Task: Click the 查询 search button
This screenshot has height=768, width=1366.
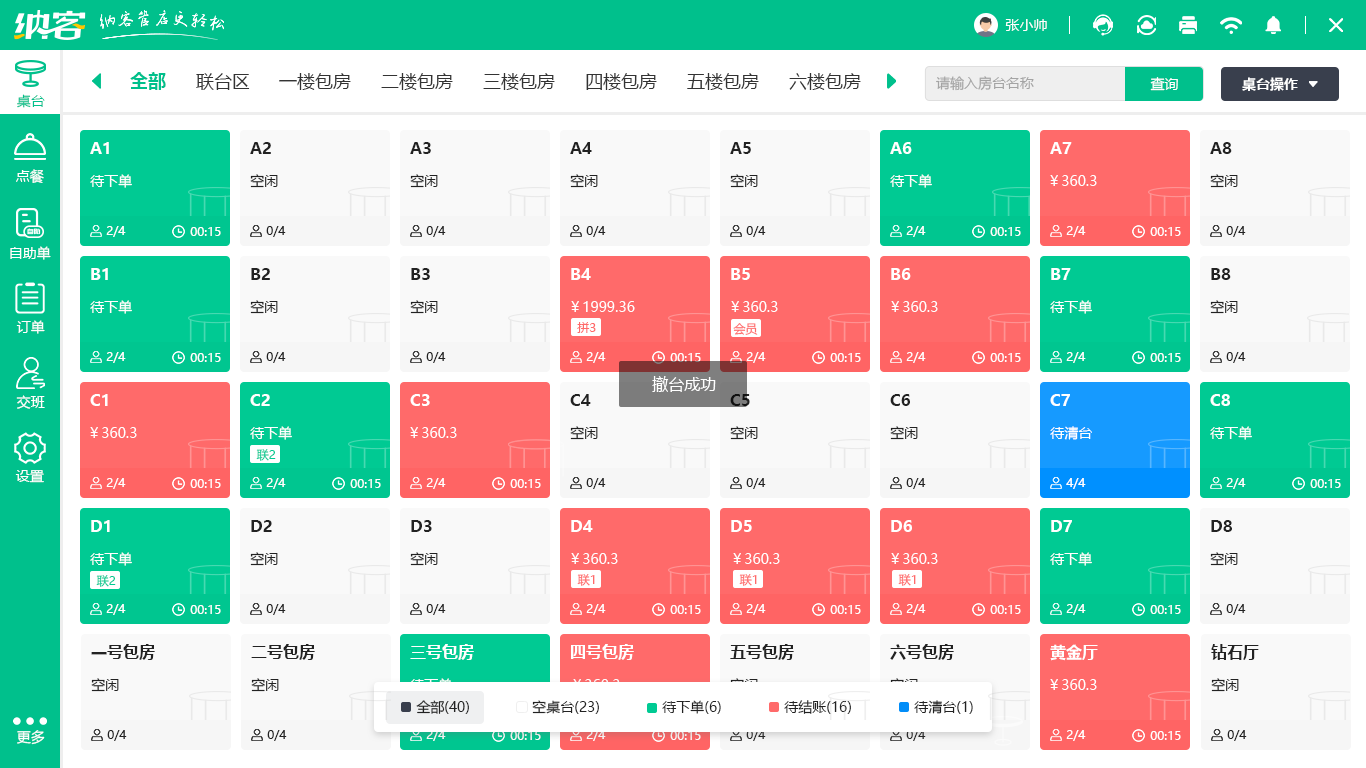Action: click(x=1164, y=84)
